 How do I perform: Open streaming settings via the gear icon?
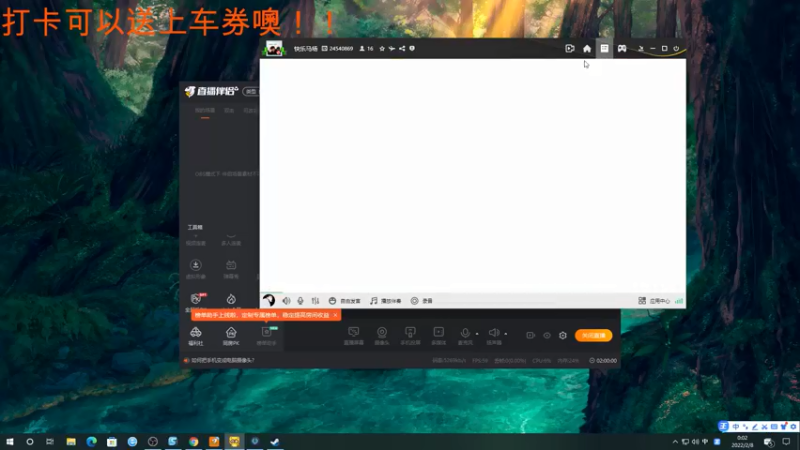563,335
